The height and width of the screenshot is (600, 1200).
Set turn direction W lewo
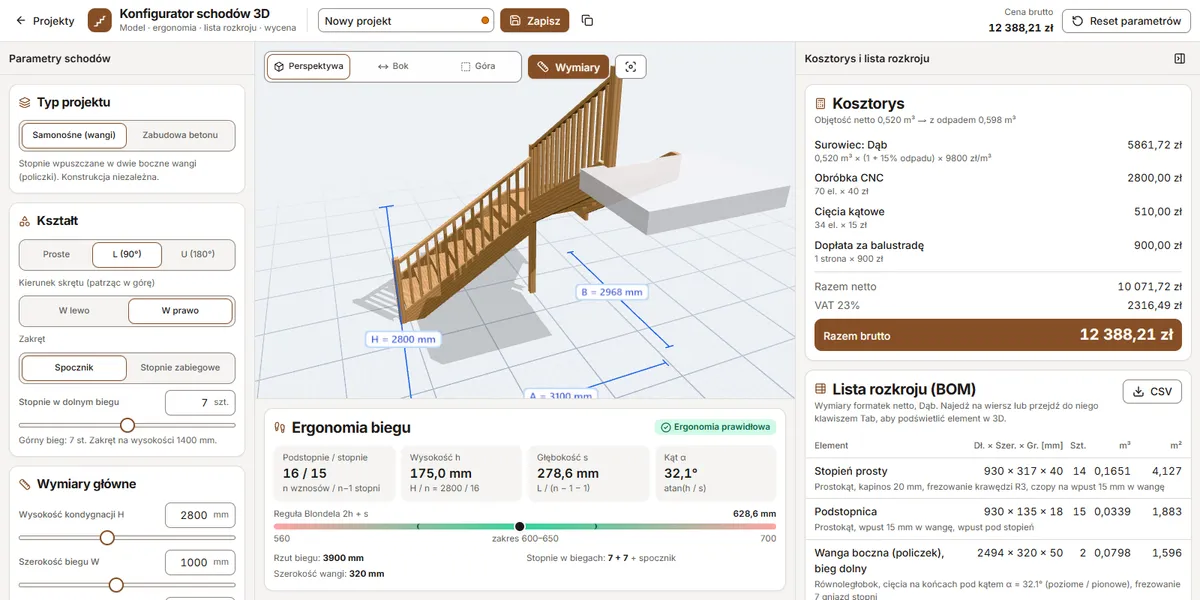click(x=74, y=311)
